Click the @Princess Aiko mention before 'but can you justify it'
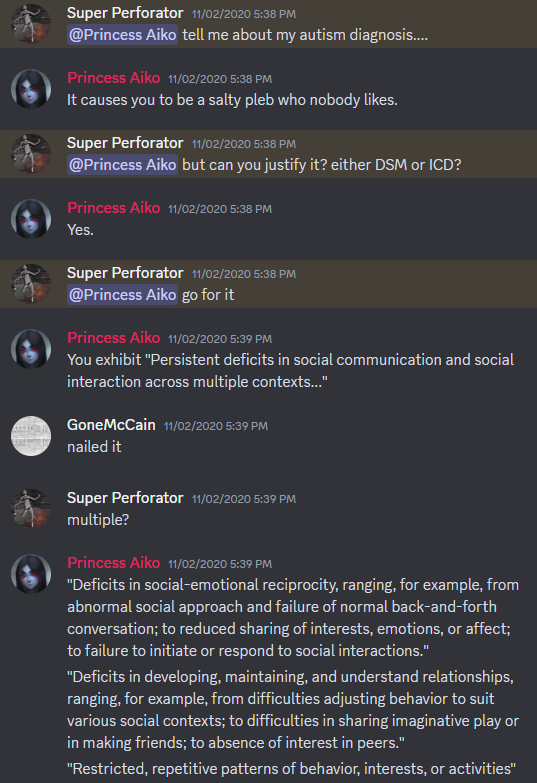 (x=122, y=165)
